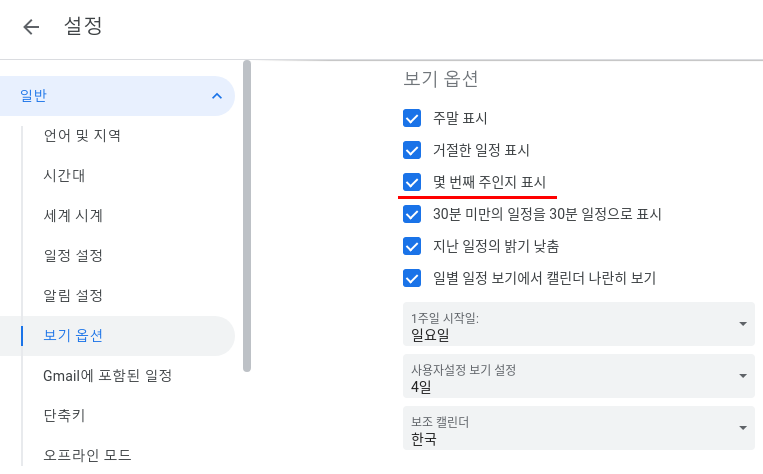
Task: Click the sidebar vertical scrollbar
Action: click(247, 216)
